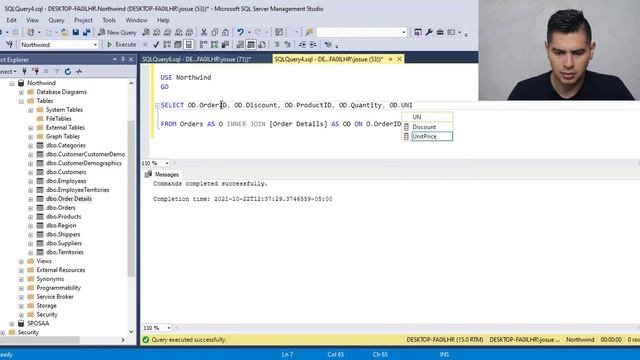Screen dimensions: 640x360
Task: Click the Undo arrow icon
Action: click(240, 32)
